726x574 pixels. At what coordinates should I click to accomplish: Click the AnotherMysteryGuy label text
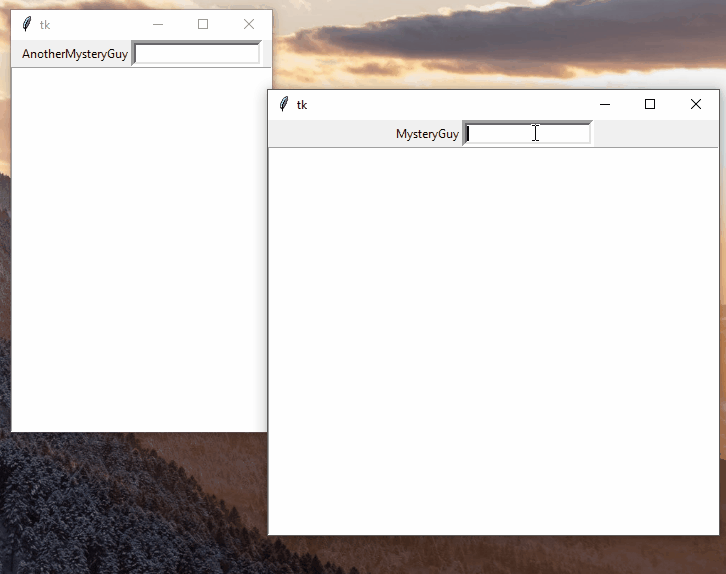[x=75, y=54]
